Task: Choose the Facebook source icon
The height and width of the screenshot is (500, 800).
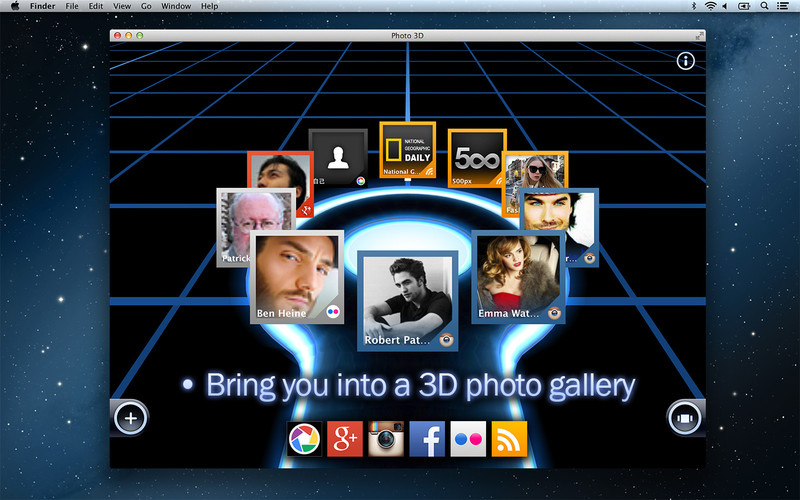Action: coord(427,439)
